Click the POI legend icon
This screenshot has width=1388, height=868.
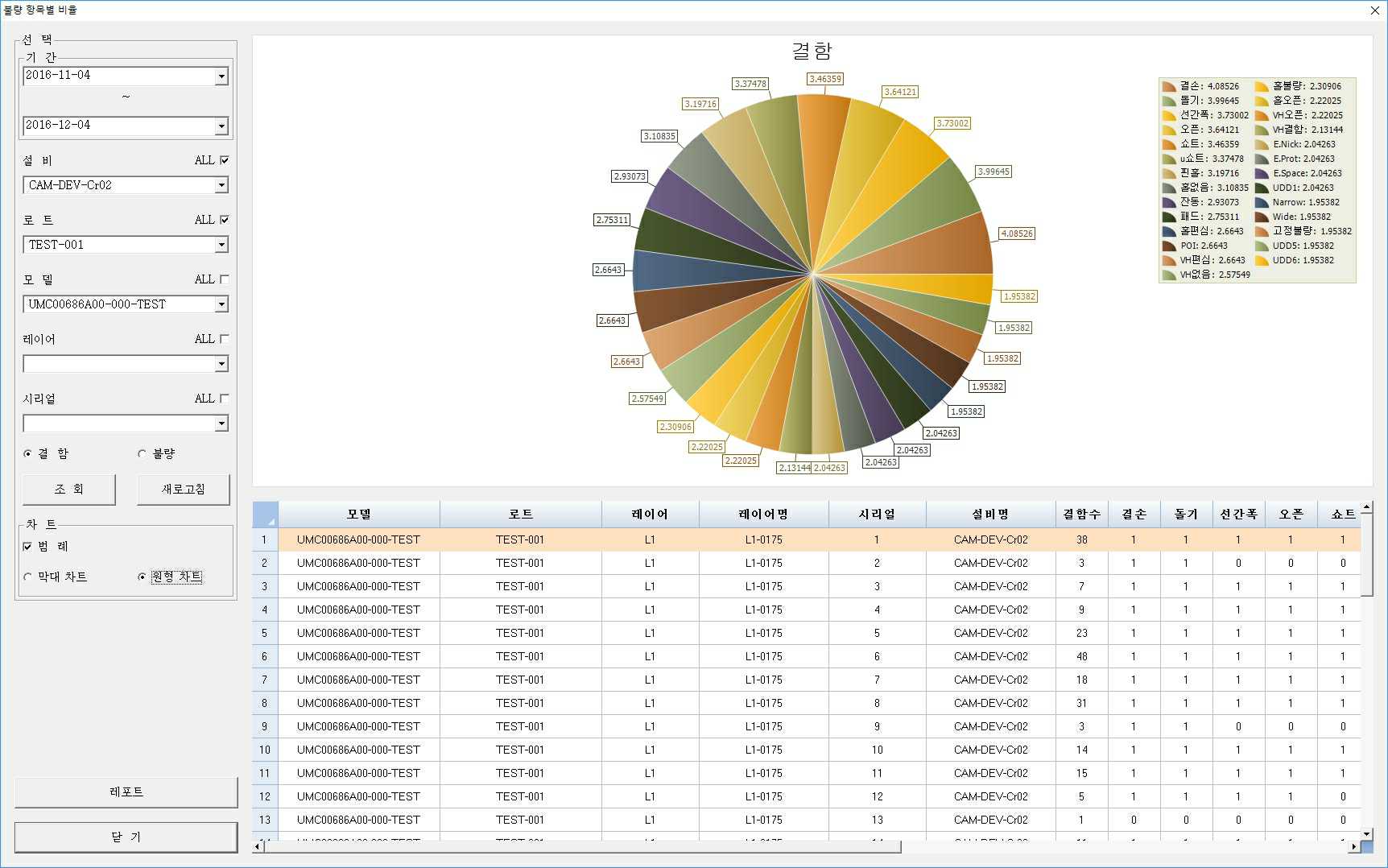pos(1169,246)
